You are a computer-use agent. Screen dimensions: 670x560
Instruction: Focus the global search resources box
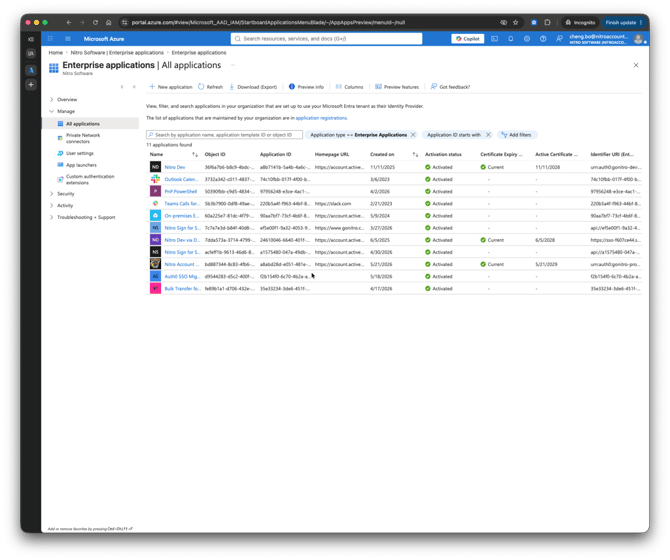(x=326, y=39)
